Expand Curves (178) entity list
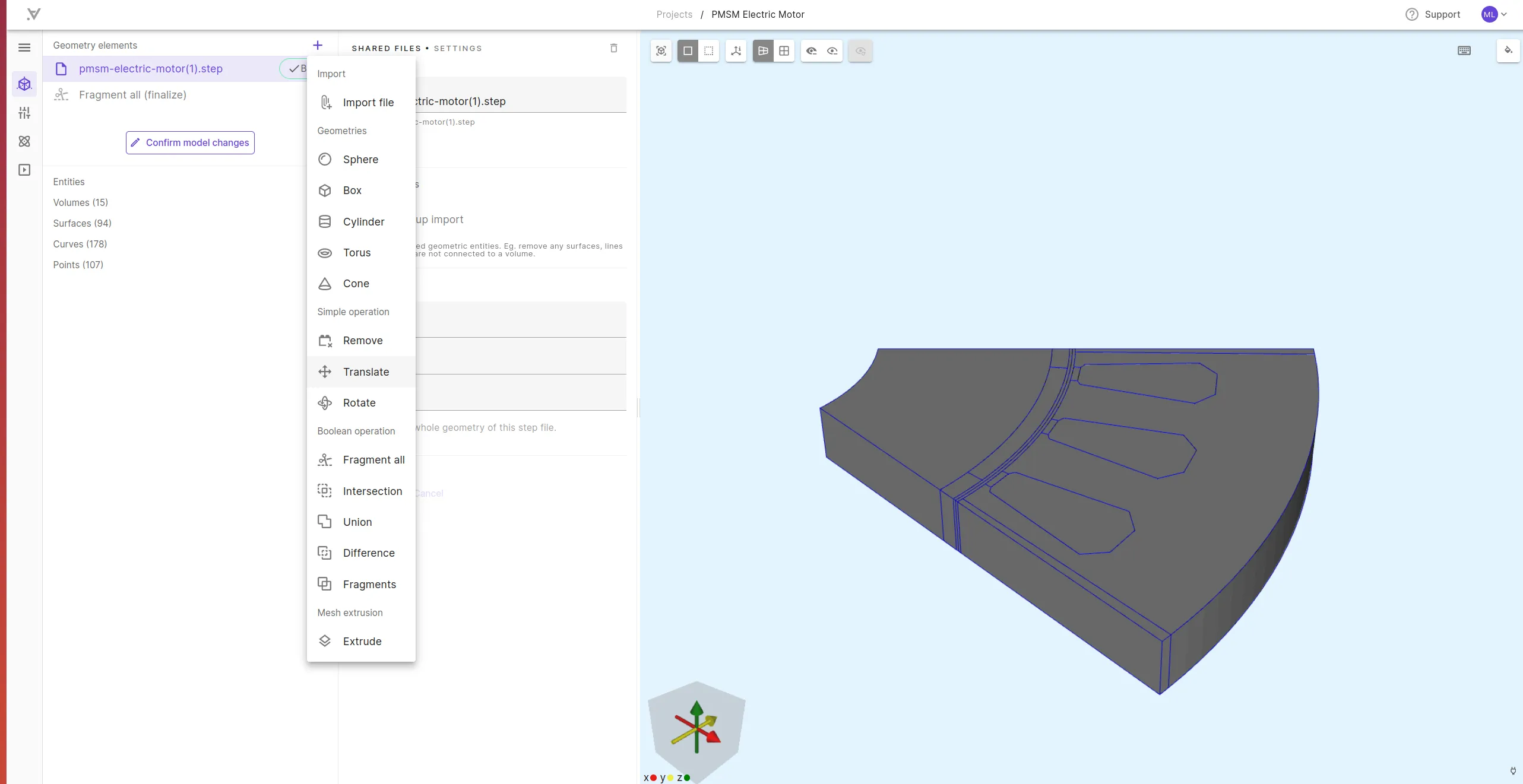1523x784 pixels. click(x=80, y=244)
